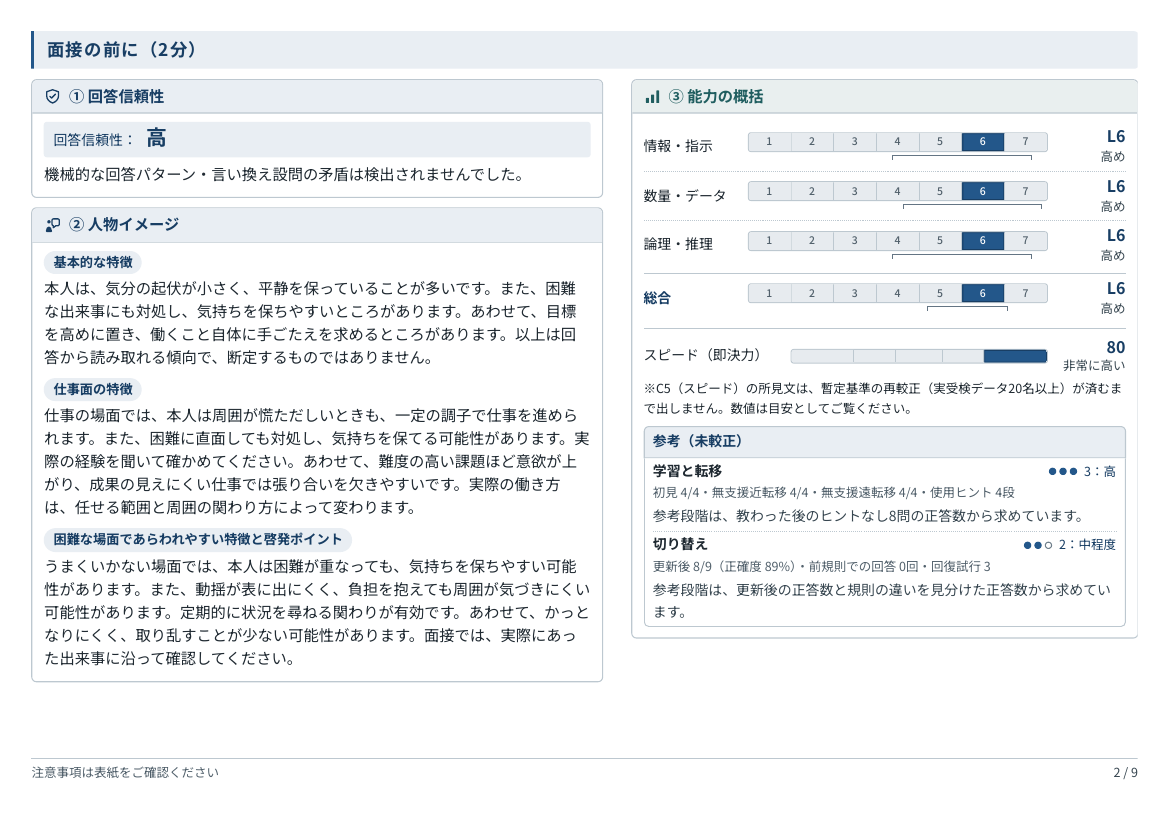Click the ① 回答信頼性 panel heading text
Viewport: 1170px width, 827px height.
click(116, 96)
